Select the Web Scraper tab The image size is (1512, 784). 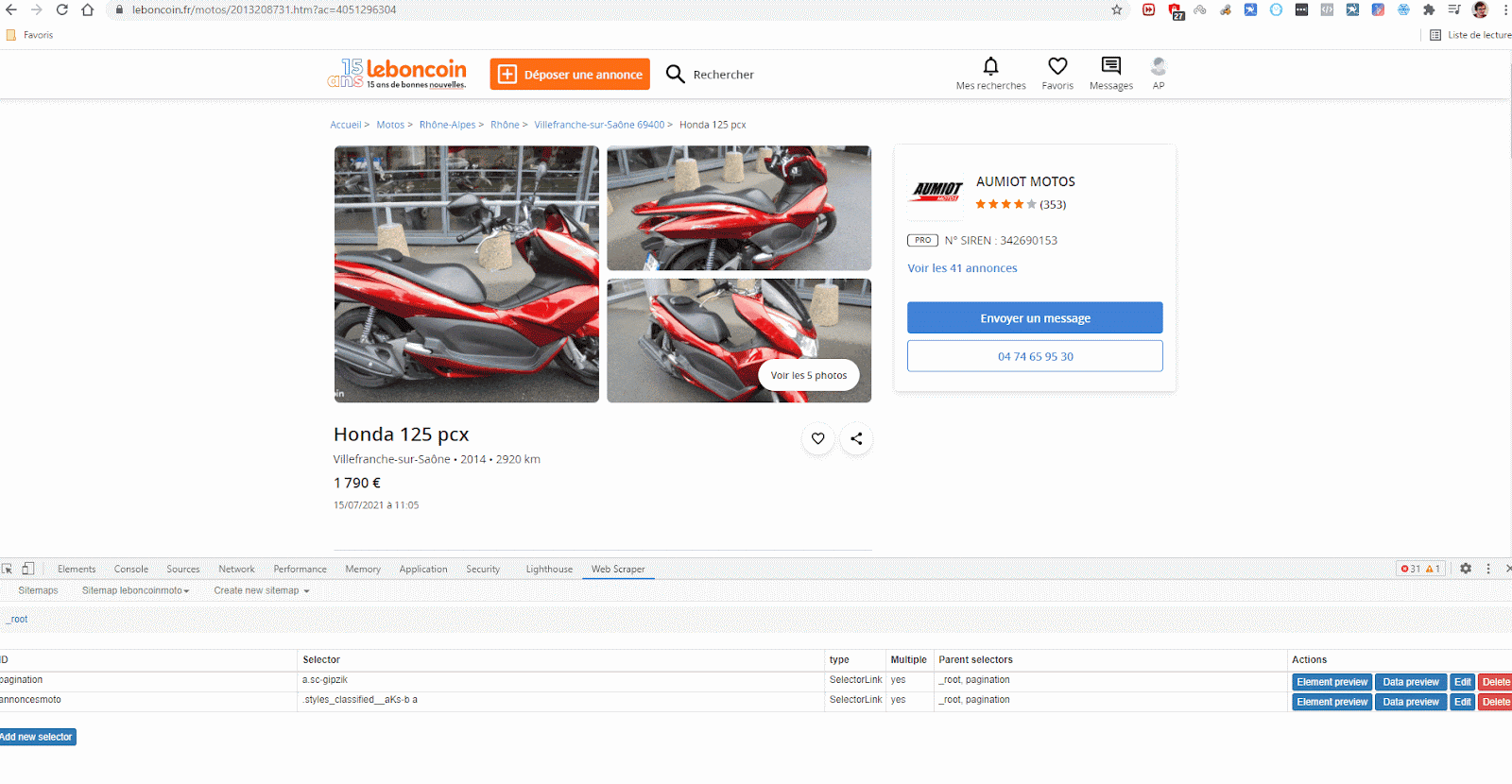coord(618,569)
